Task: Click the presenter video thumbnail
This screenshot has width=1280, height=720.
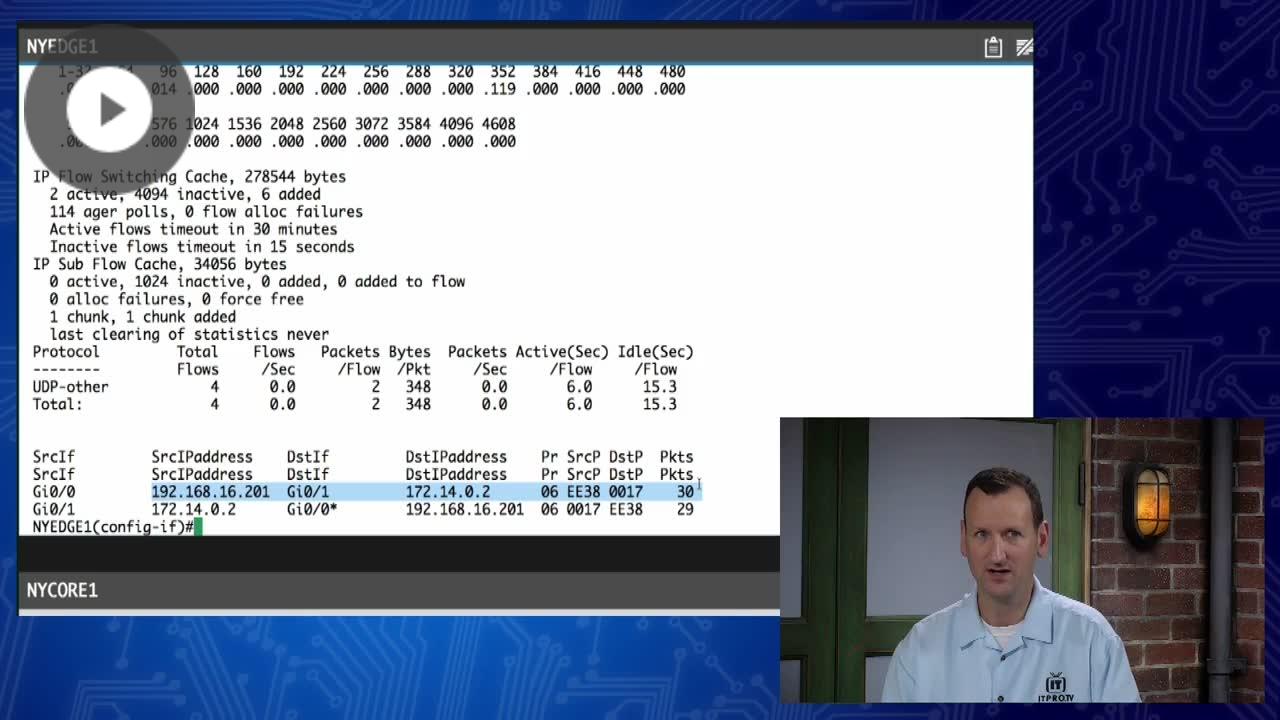Action: click(1022, 560)
